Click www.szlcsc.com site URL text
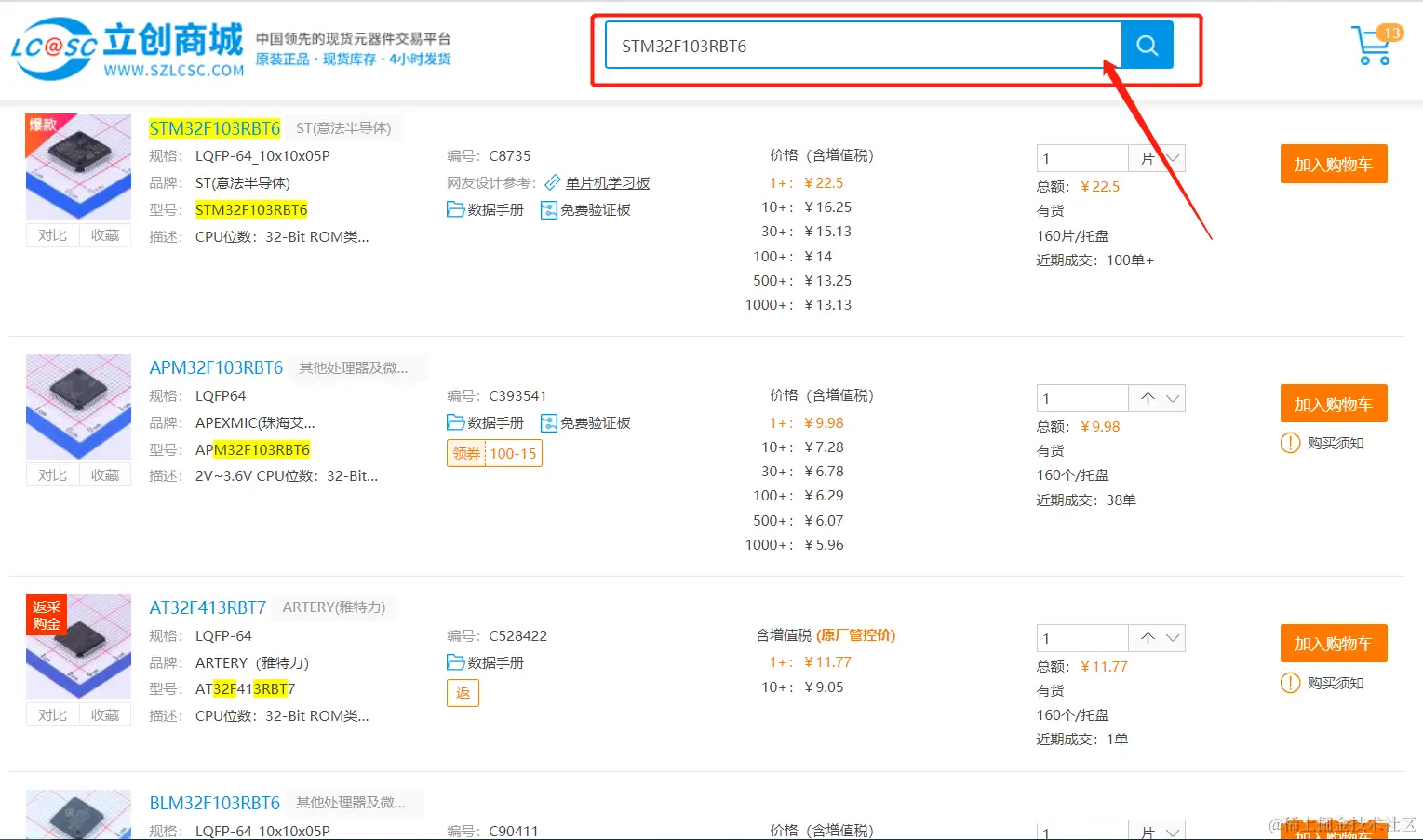Viewport: 1423px width, 840px height. click(x=174, y=71)
